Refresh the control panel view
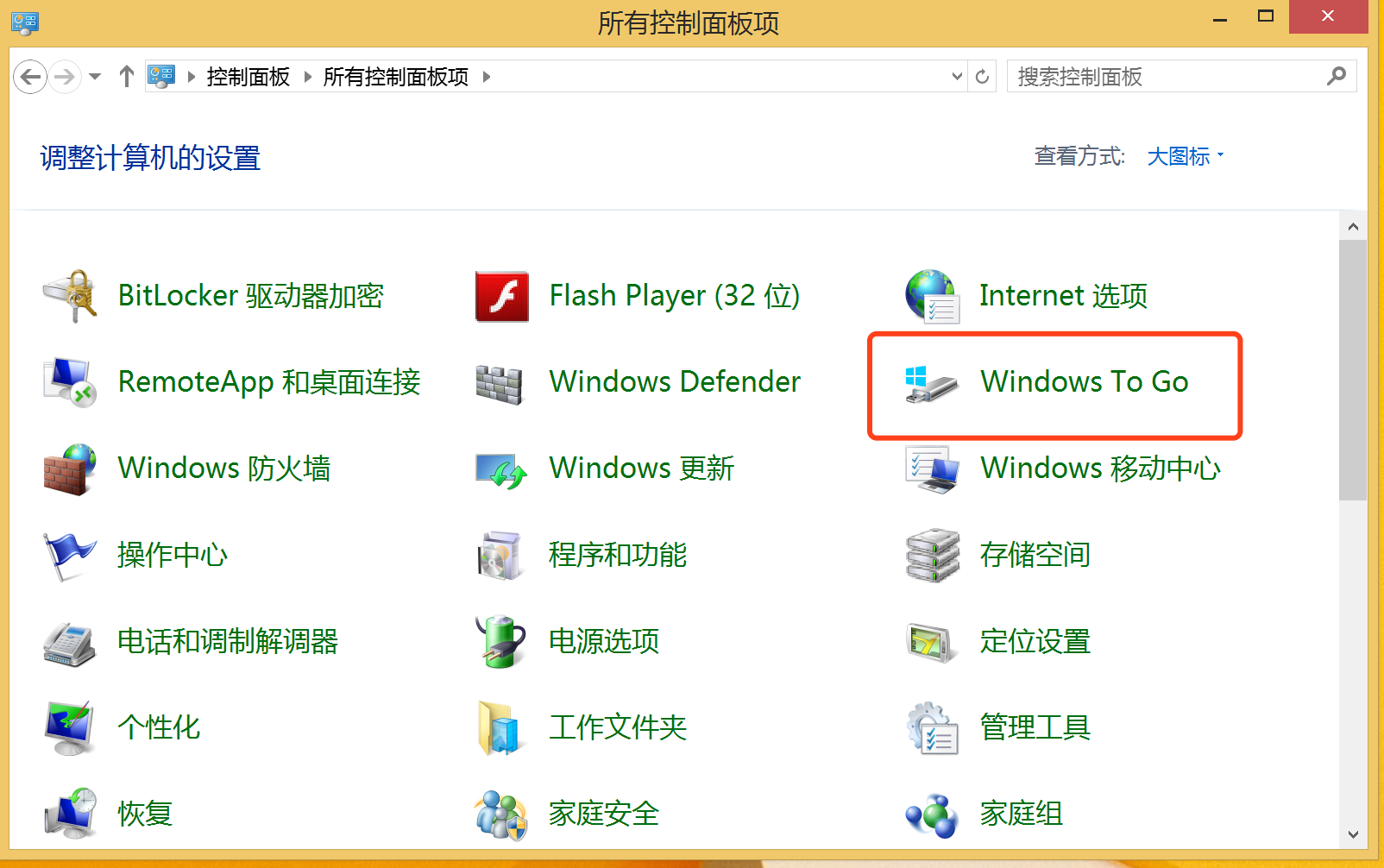This screenshot has height=868, width=1384. click(982, 77)
